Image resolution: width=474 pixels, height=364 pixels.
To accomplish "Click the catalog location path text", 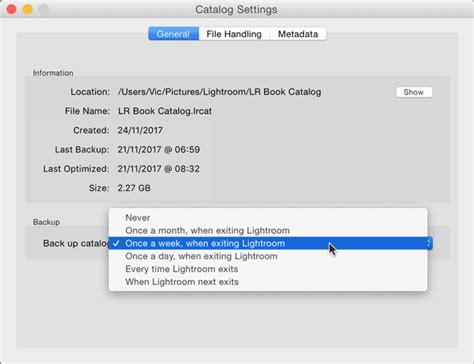I will 219,92.
